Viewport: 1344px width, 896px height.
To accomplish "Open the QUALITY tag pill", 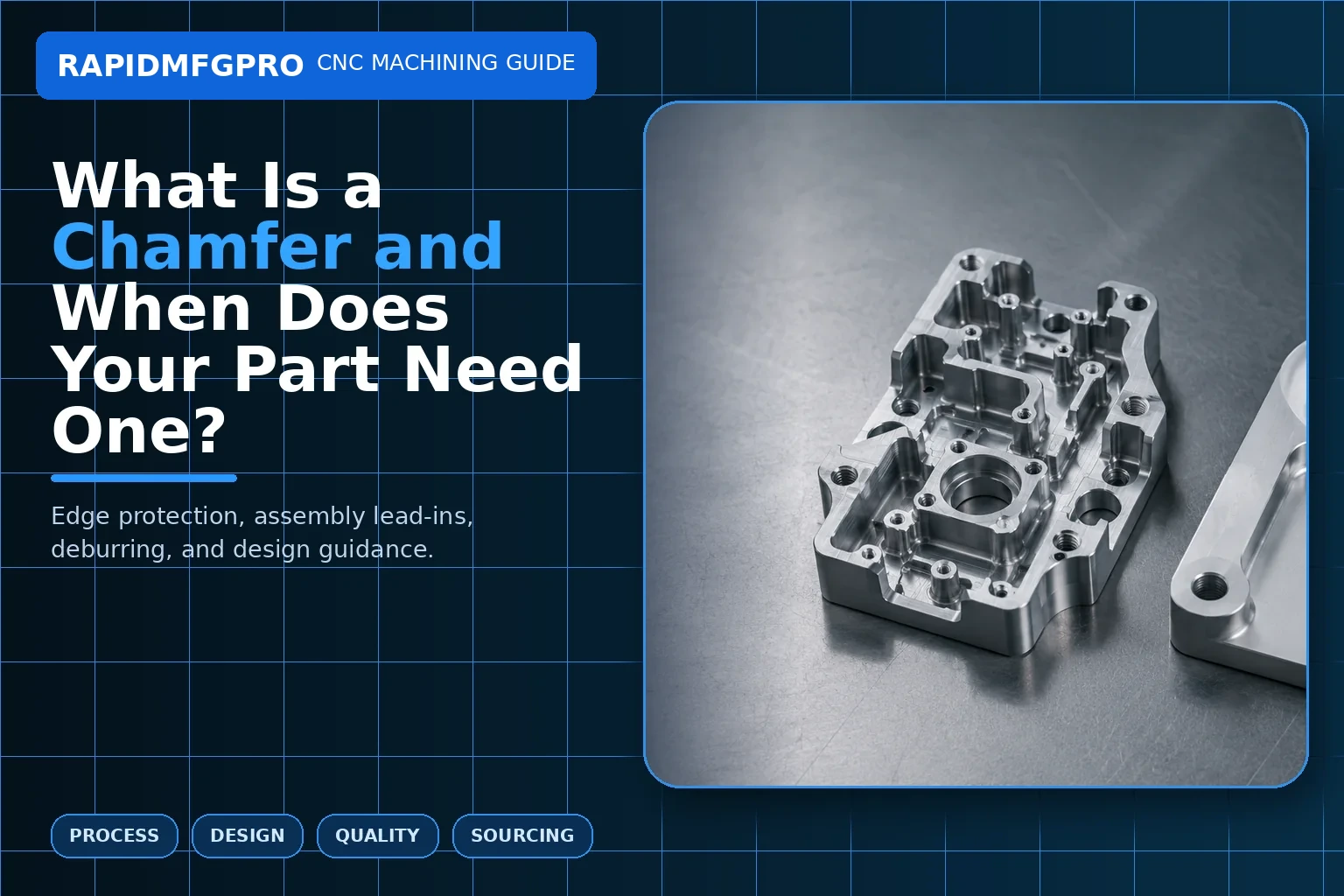I will (x=378, y=836).
